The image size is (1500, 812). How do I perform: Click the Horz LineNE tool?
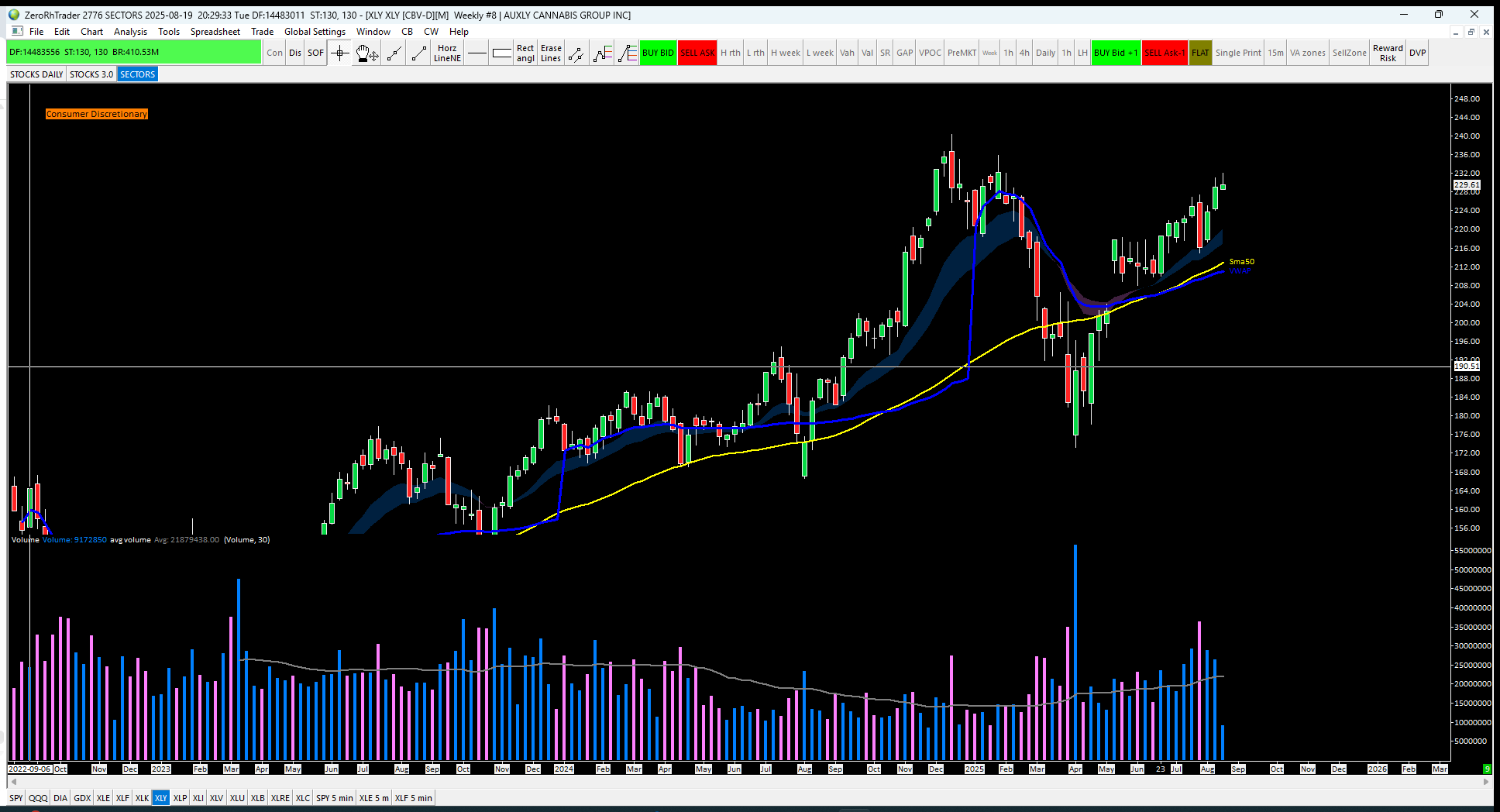point(447,53)
